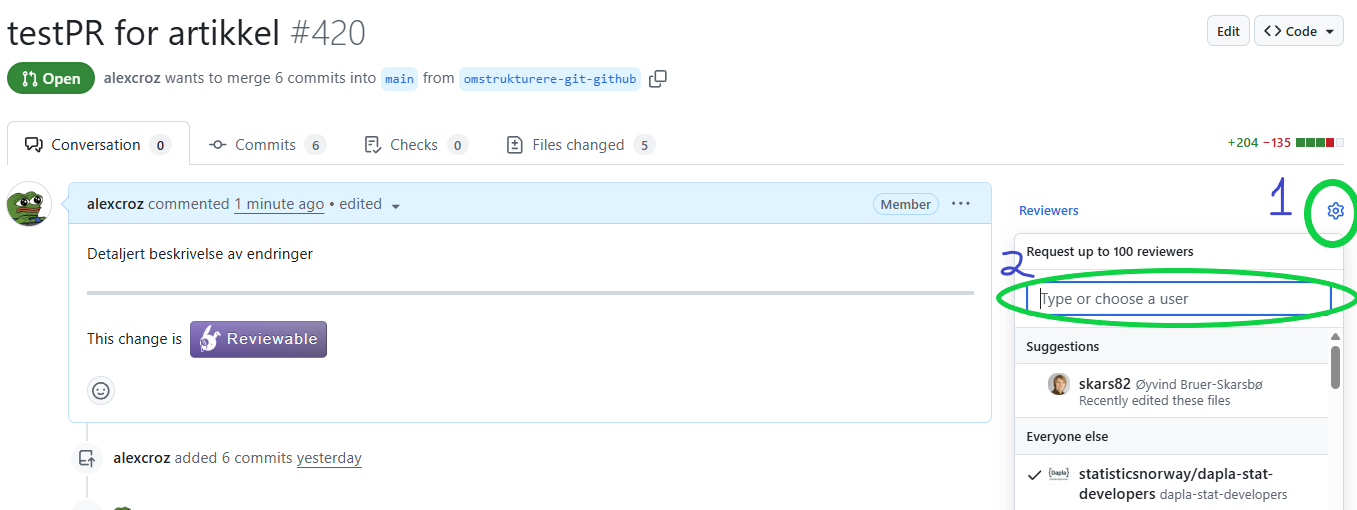1357x510 pixels.
Task: Click the skars82 user avatar
Action: pyautogui.click(x=1058, y=384)
